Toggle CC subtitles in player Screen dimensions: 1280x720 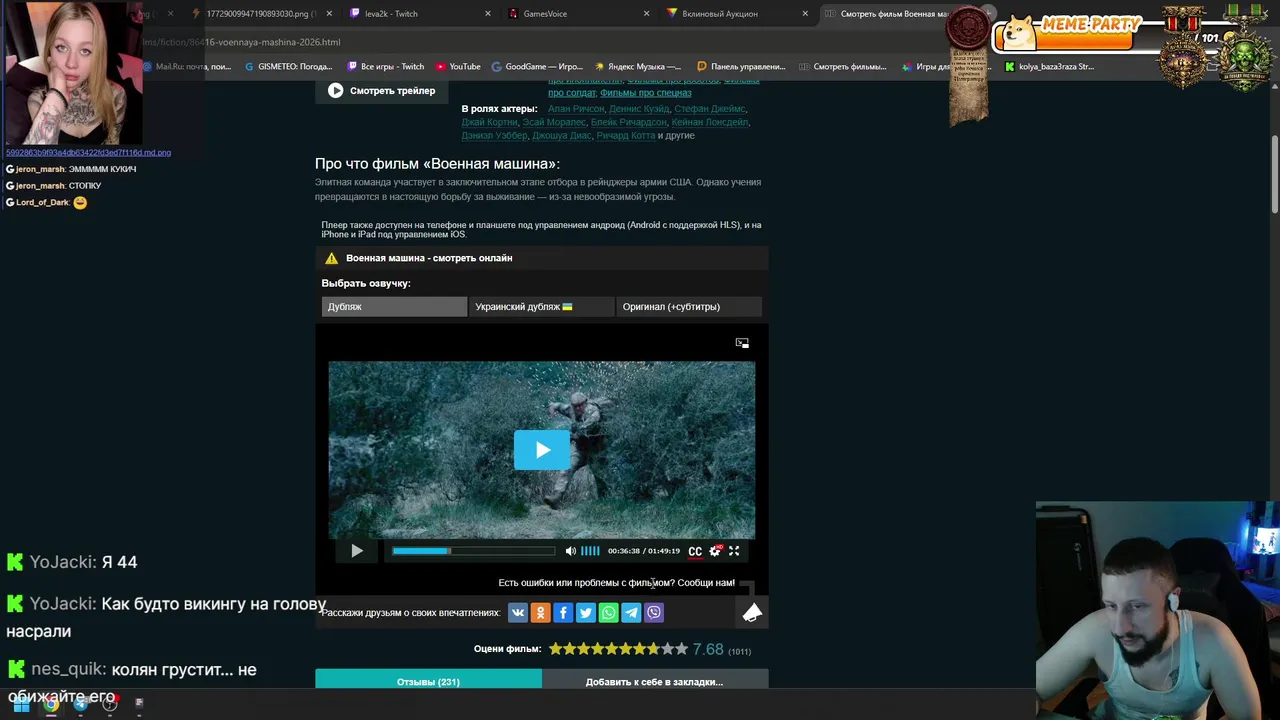[x=695, y=551]
